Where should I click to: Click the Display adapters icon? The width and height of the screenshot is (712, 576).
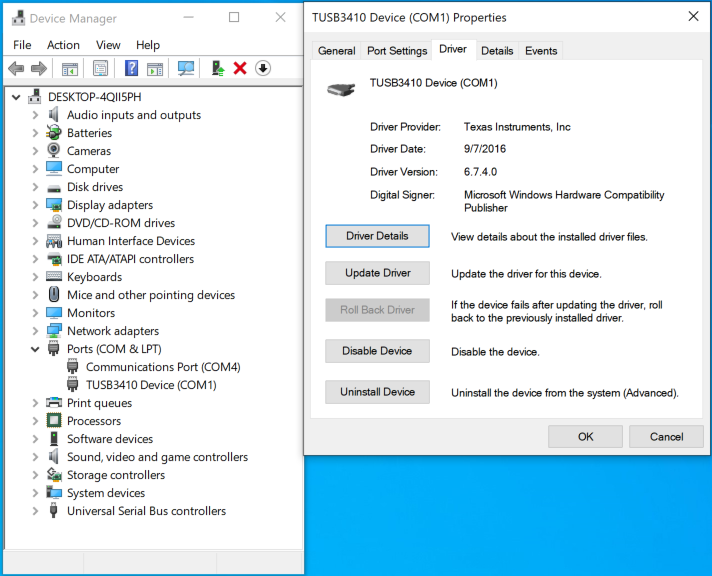[54, 205]
